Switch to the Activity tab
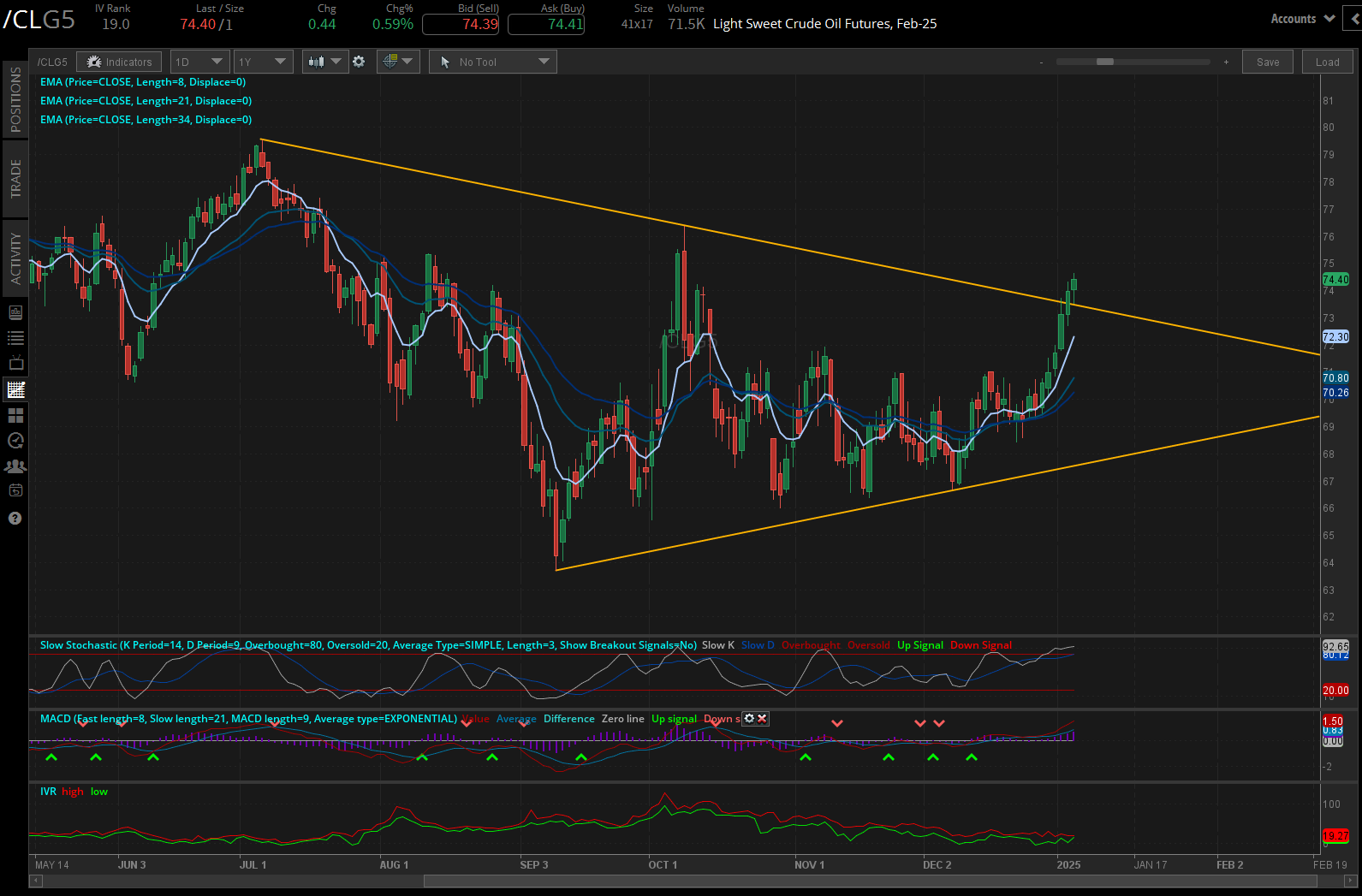This screenshot has height=896, width=1362. [15, 258]
